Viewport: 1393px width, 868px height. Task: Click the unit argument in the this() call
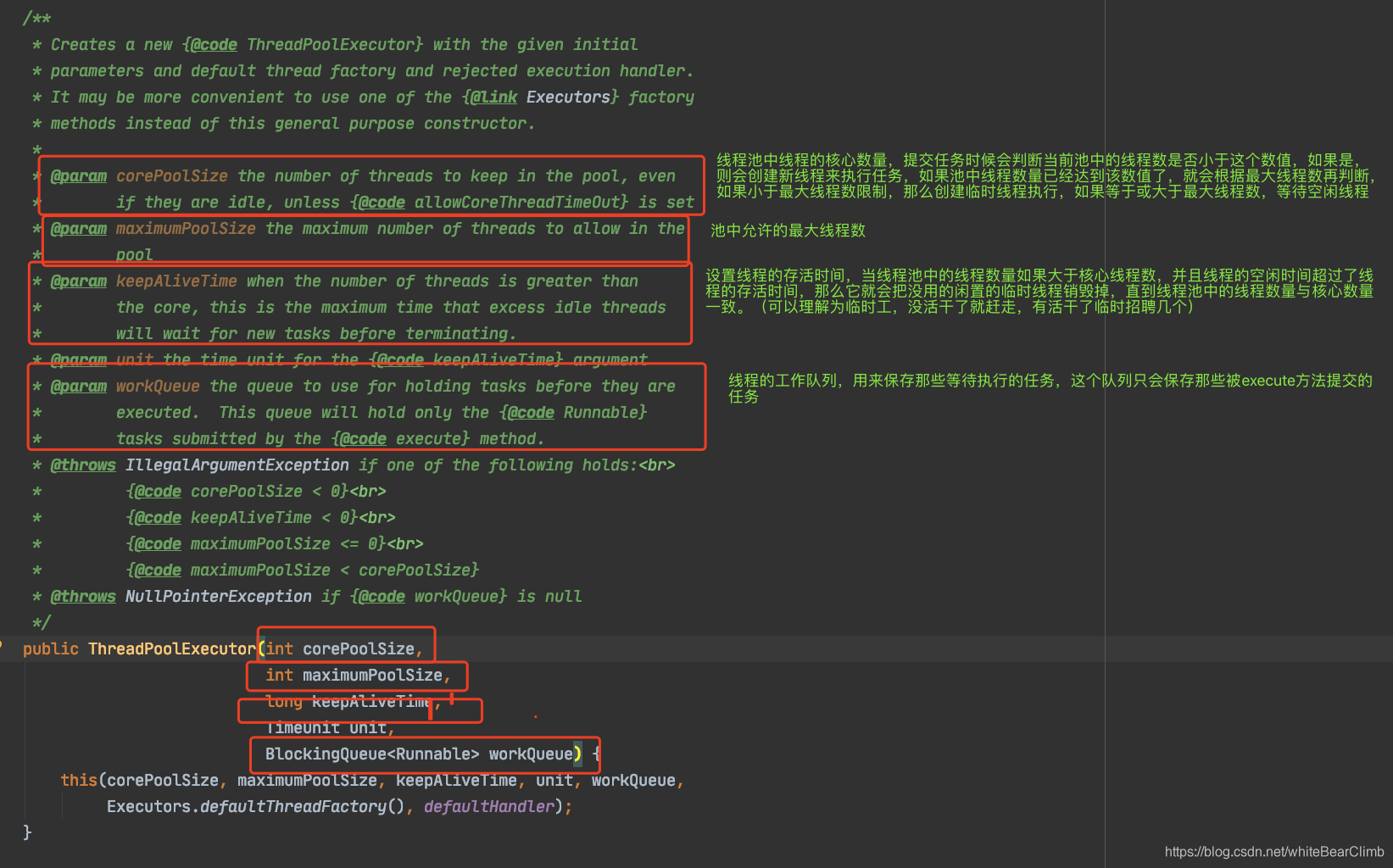pyautogui.click(x=554, y=780)
